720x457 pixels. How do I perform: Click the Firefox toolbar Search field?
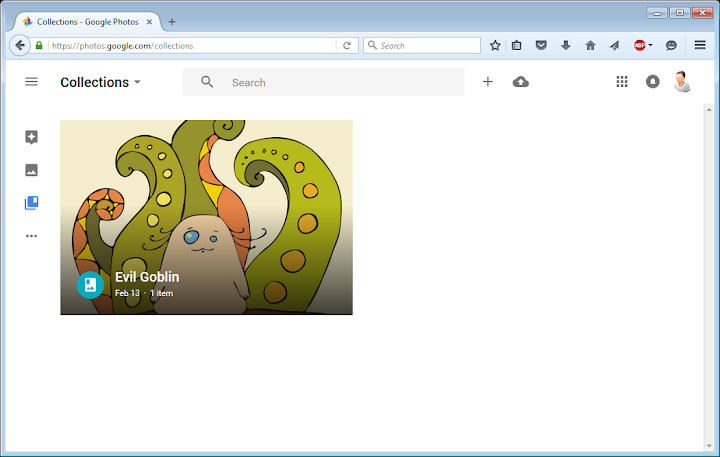pyautogui.click(x=422, y=45)
